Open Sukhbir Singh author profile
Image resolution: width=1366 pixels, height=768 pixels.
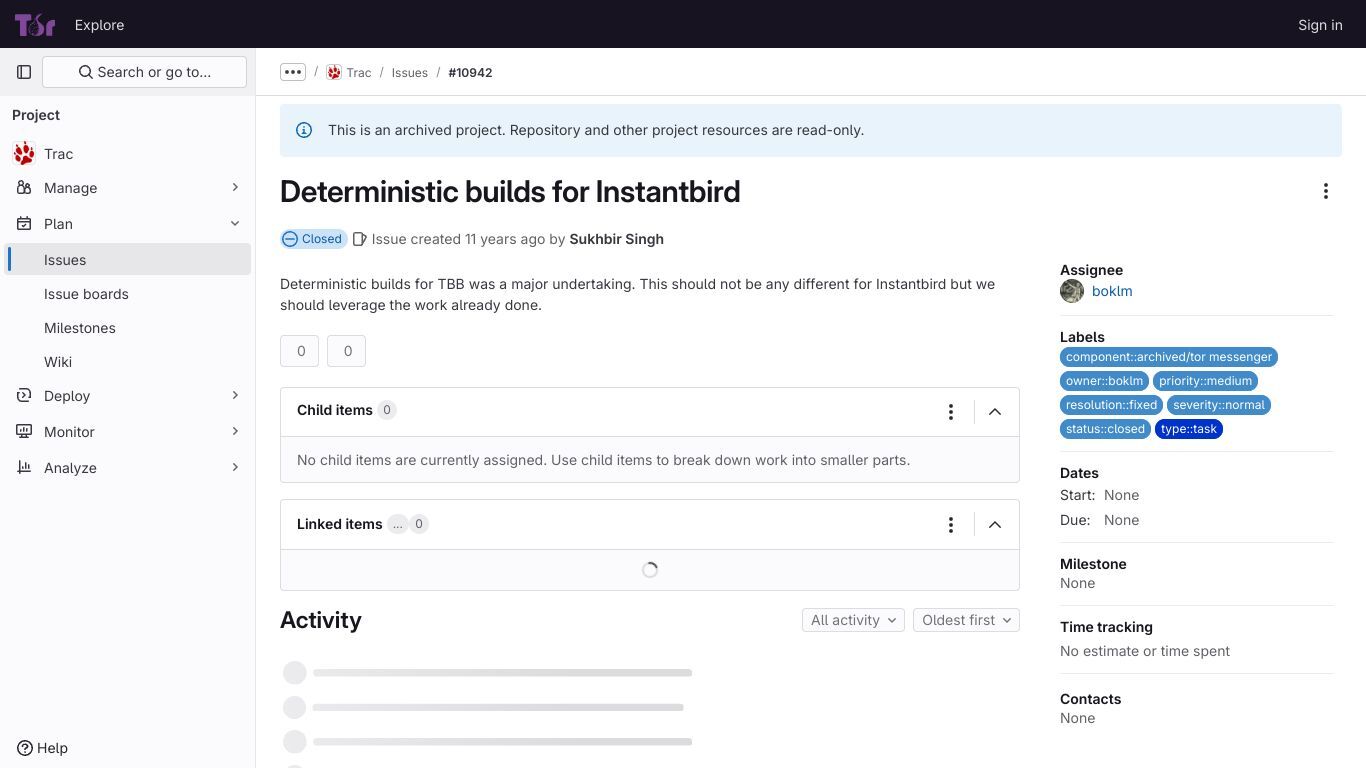(616, 239)
